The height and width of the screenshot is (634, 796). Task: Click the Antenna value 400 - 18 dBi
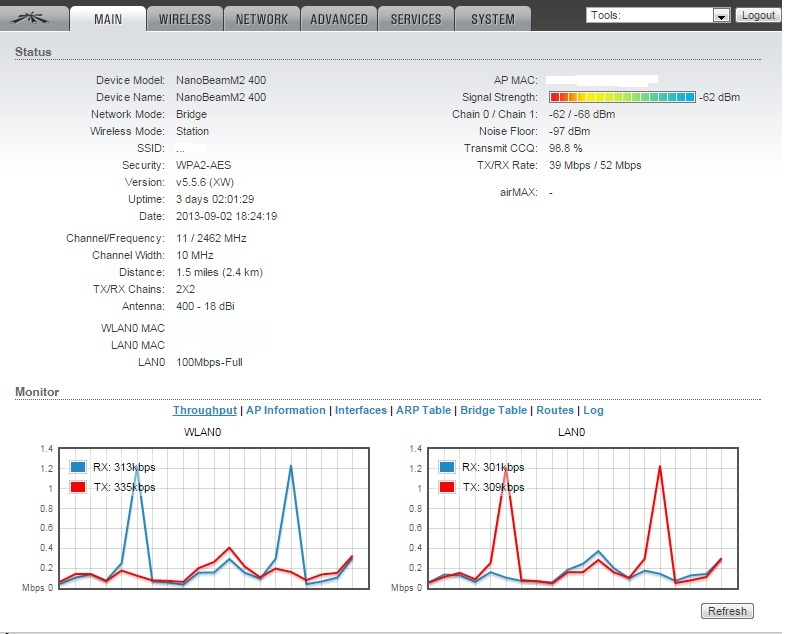pyautogui.click(x=205, y=306)
